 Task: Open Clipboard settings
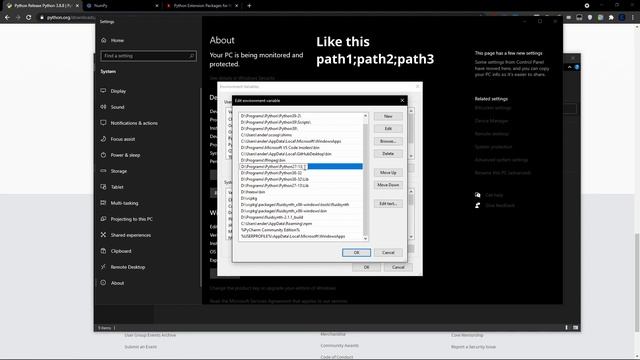(x=121, y=251)
